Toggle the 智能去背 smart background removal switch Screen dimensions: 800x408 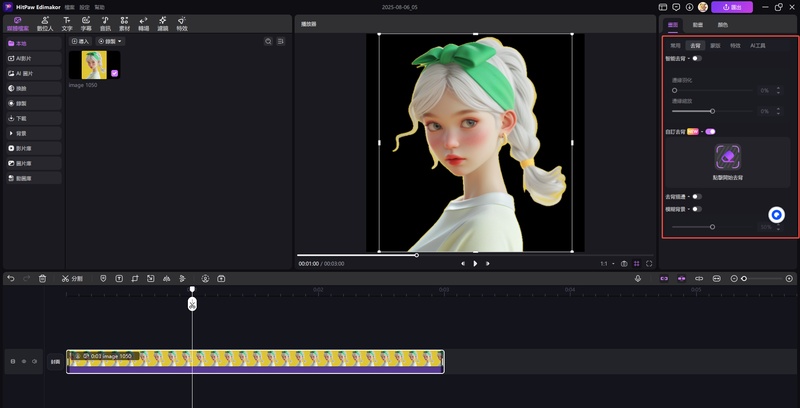697,59
